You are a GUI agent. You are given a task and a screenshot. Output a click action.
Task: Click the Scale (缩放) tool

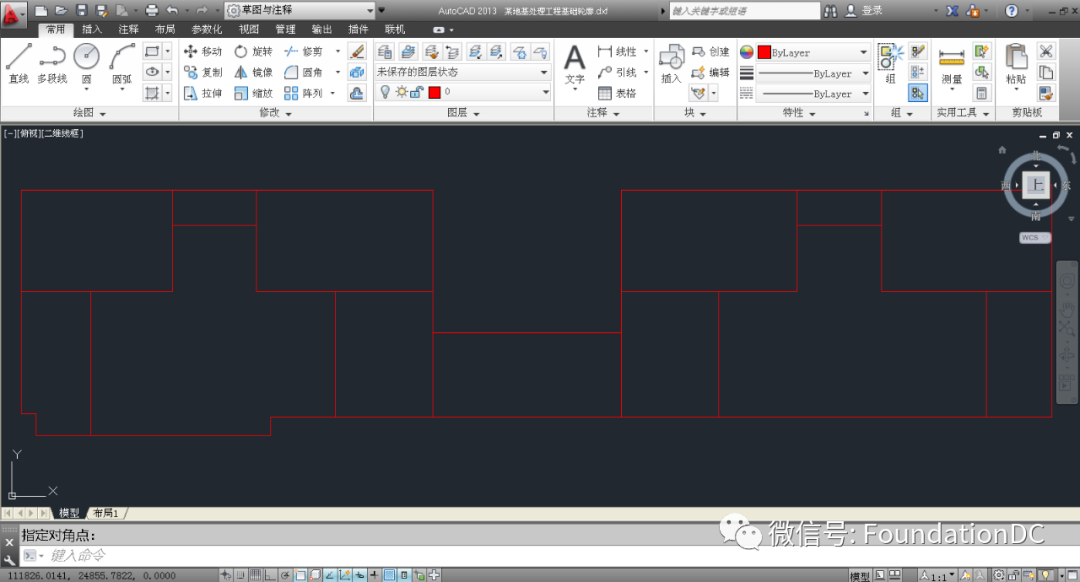coord(253,93)
